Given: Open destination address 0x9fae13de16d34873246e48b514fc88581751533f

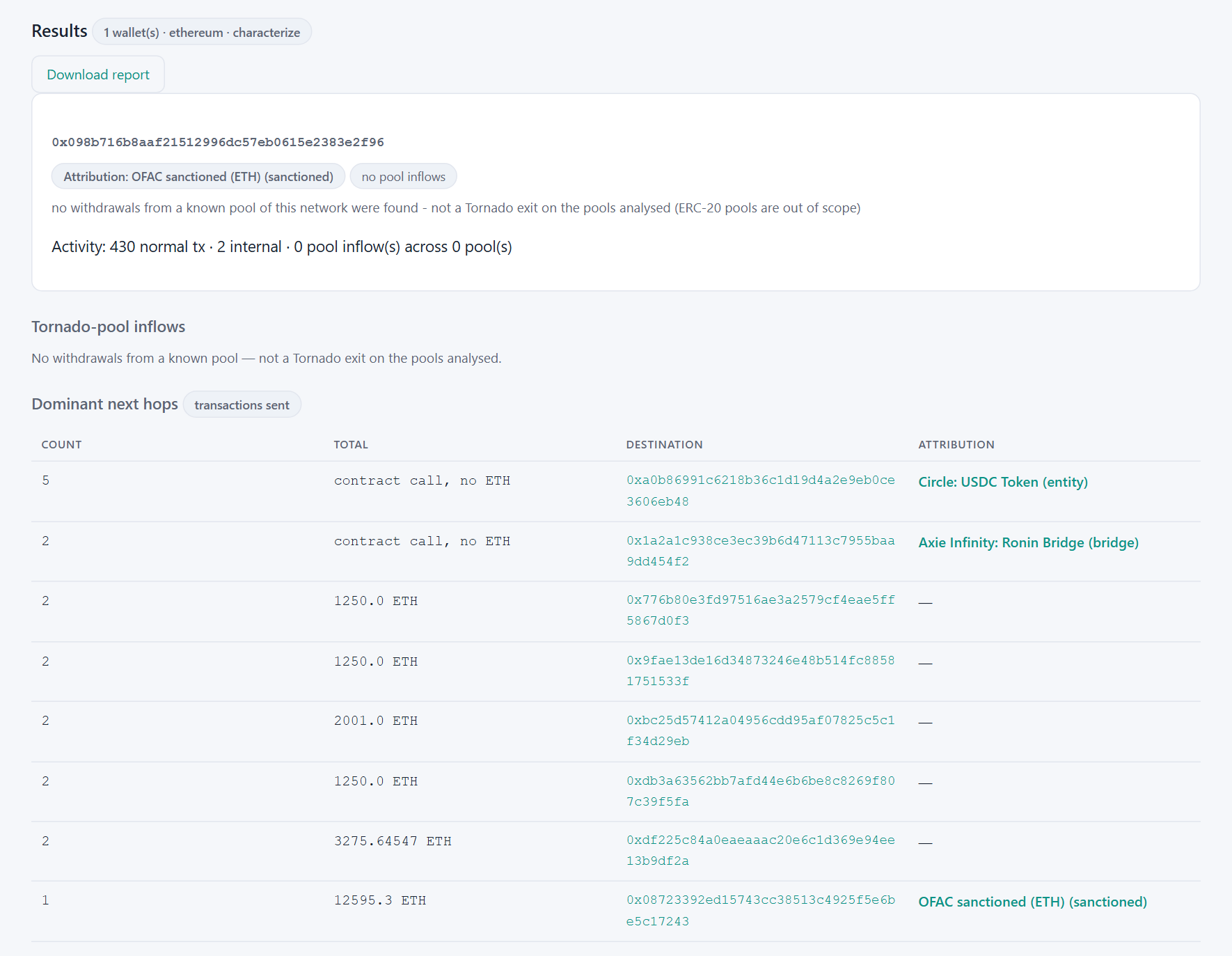Looking at the screenshot, I should 761,671.
